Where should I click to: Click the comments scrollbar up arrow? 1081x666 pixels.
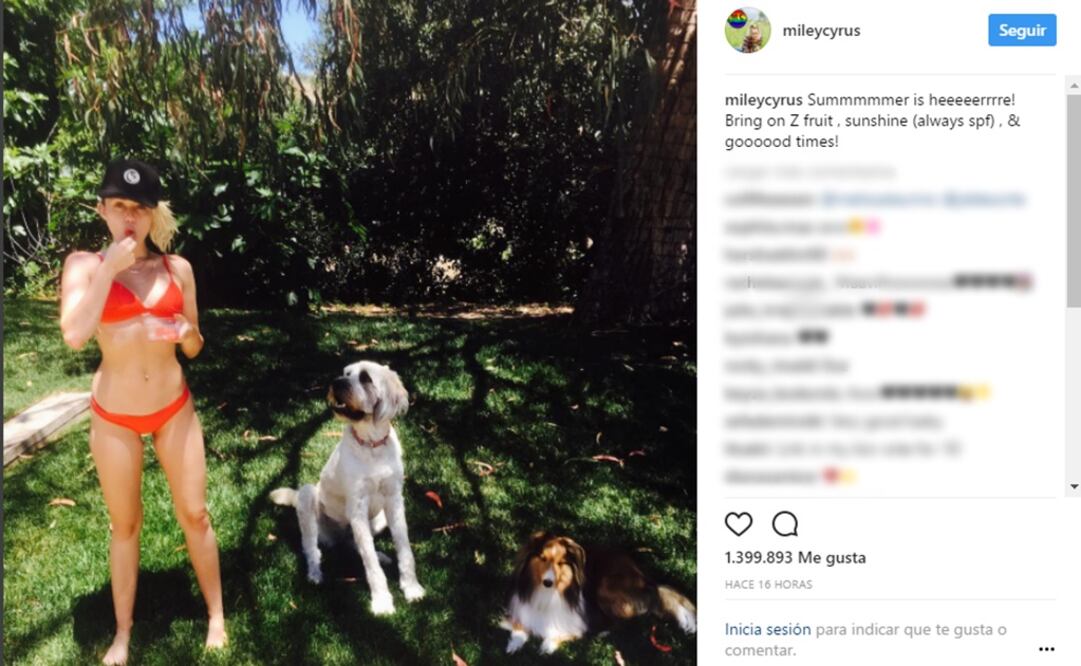pyautogui.click(x=1073, y=85)
